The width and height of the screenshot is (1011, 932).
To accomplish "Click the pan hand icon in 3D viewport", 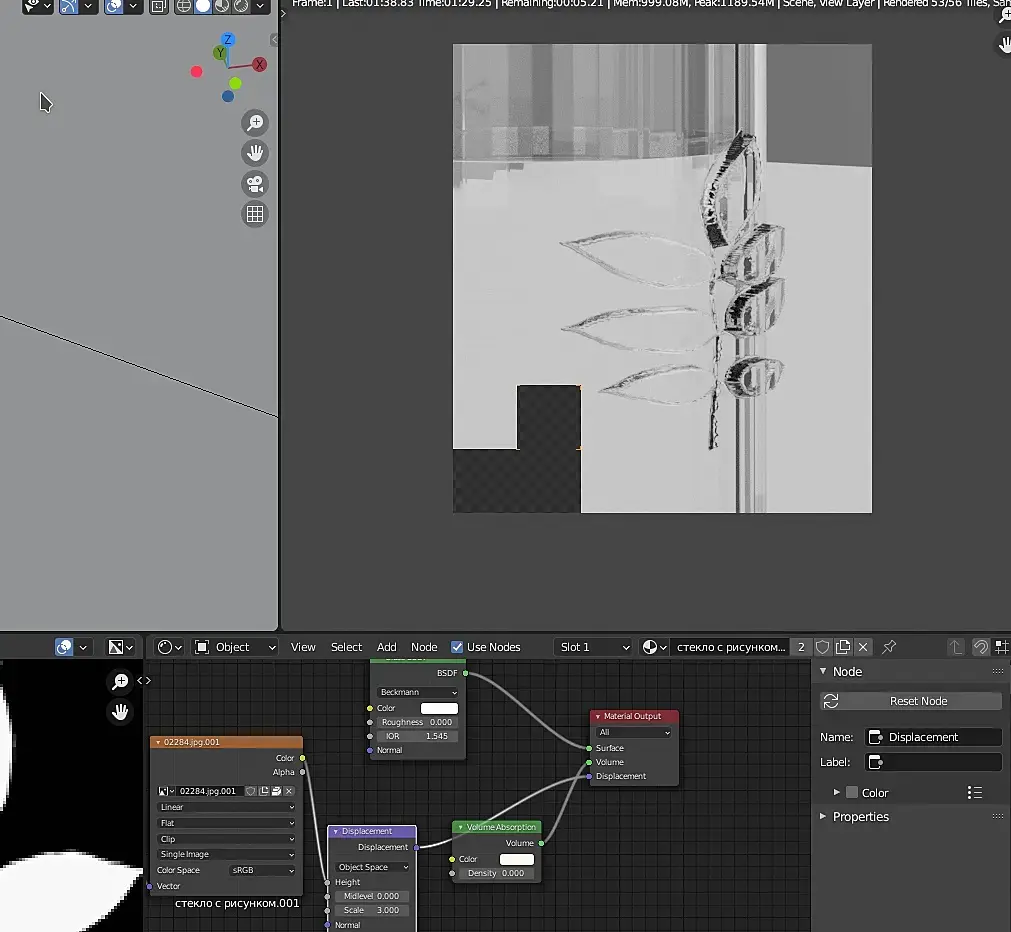I will pos(255,153).
